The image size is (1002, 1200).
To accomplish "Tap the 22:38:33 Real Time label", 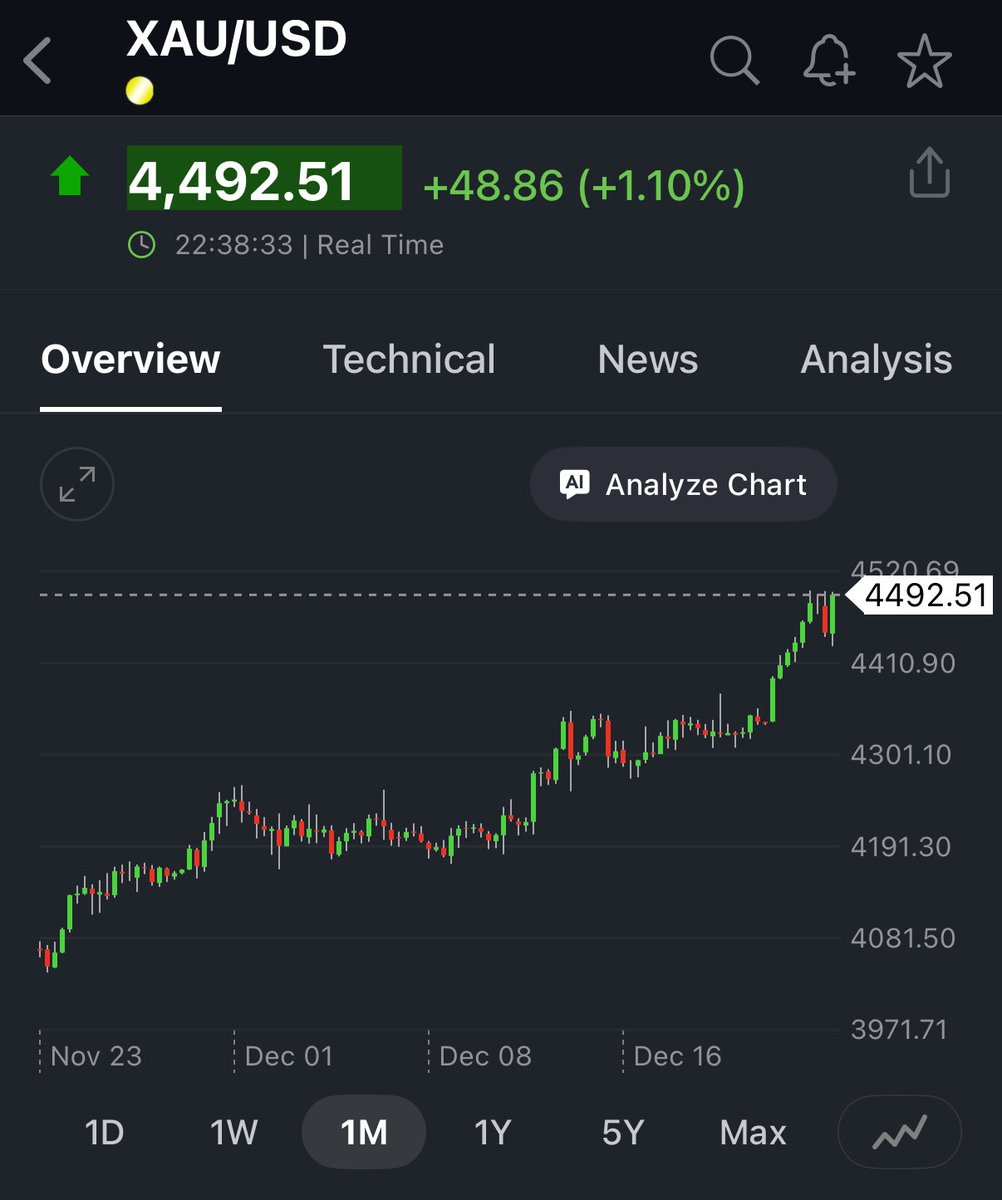I will tap(309, 245).
